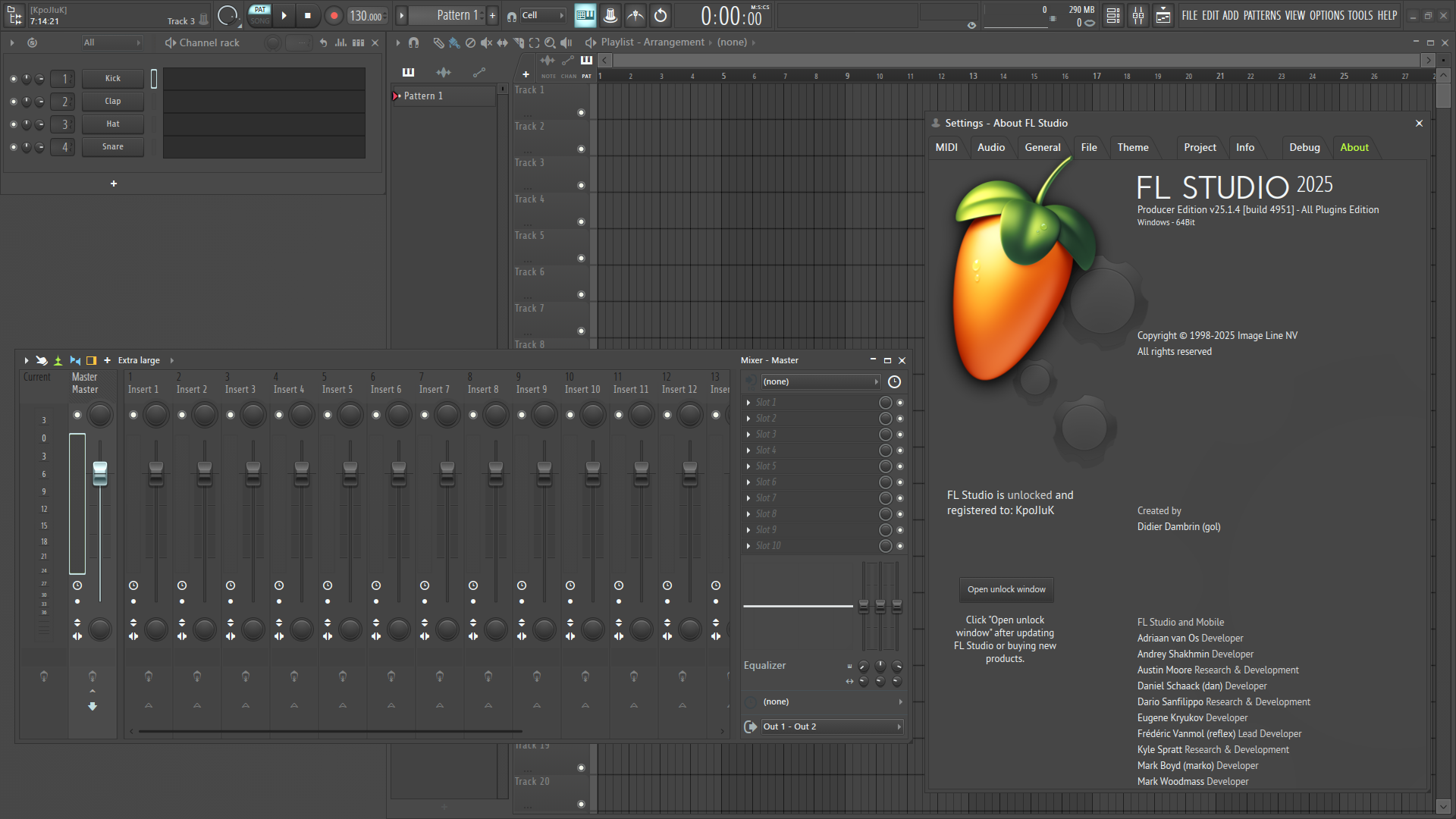Viewport: 1456px width, 819px height.
Task: Start playback with the Play button
Action: [284, 15]
